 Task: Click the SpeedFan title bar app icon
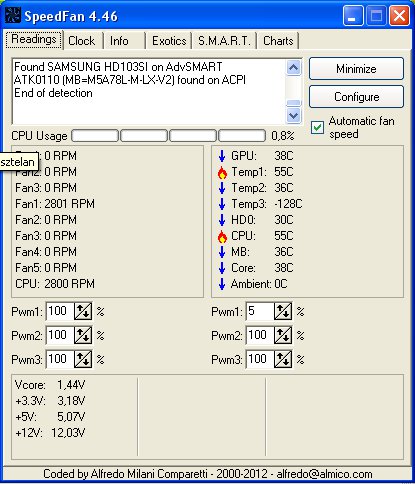coord(13,15)
